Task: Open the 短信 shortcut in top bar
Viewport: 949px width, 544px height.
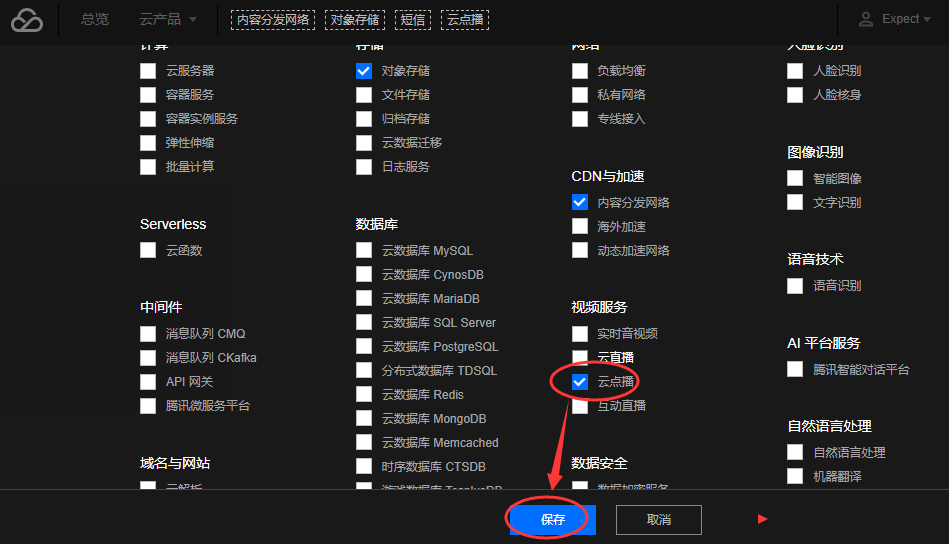Action: pos(413,20)
